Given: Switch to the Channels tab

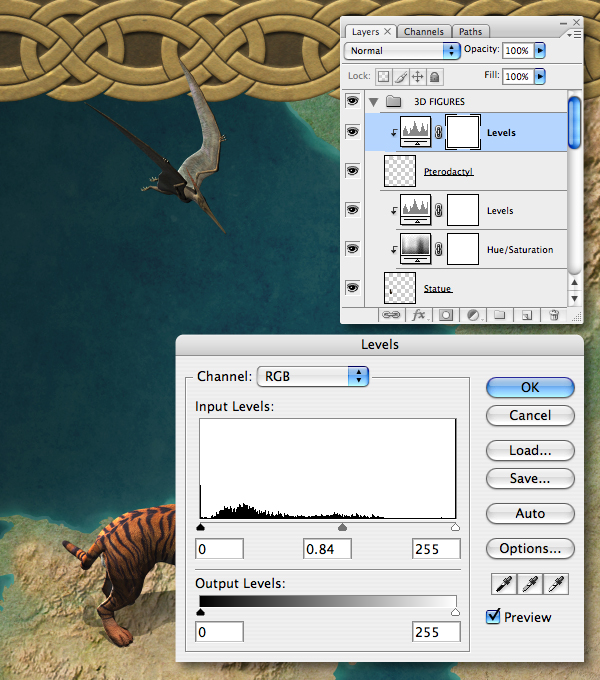Looking at the screenshot, I should coord(424,32).
